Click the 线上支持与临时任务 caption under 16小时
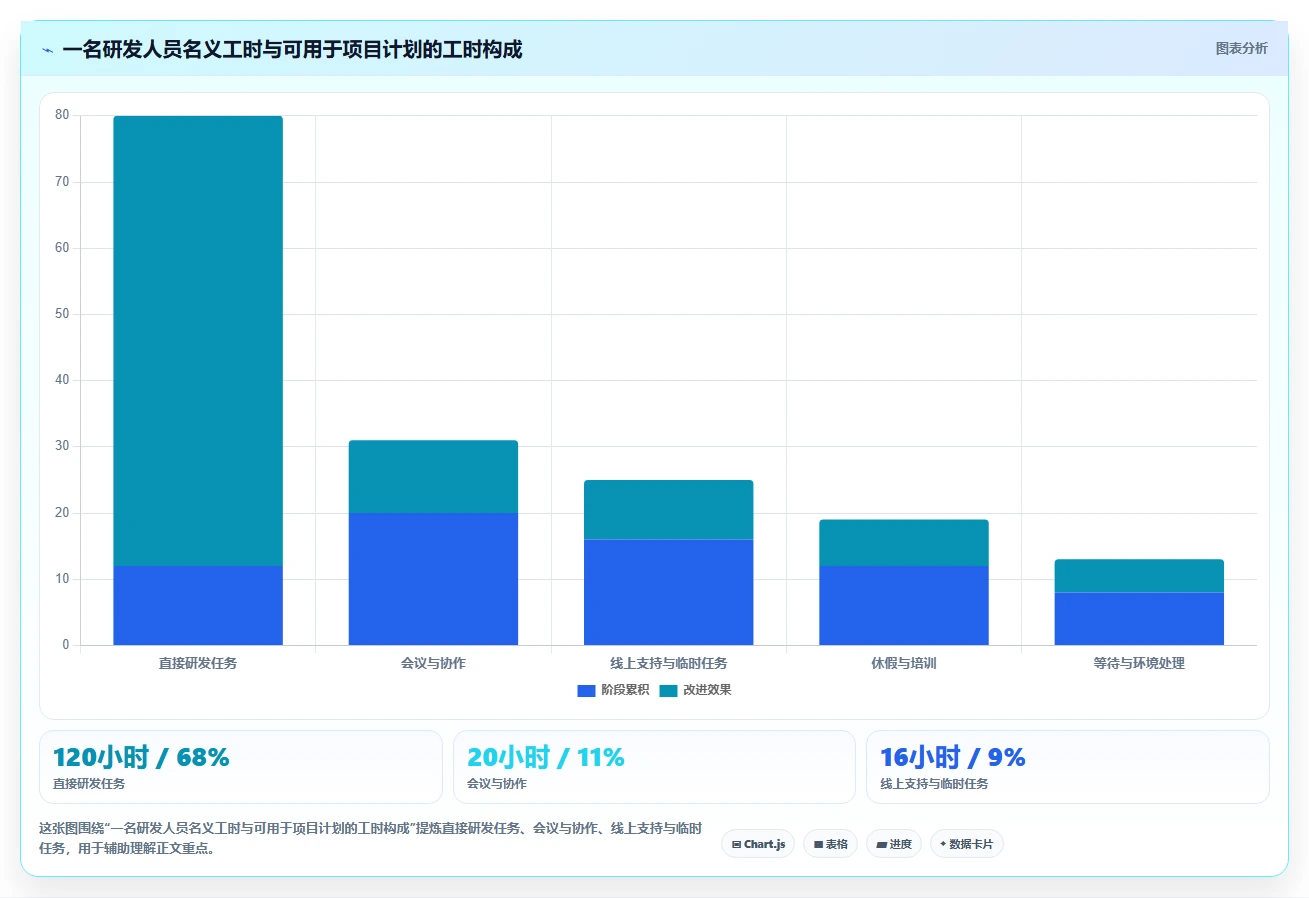Screen dimensions: 1309x898 click(934, 784)
